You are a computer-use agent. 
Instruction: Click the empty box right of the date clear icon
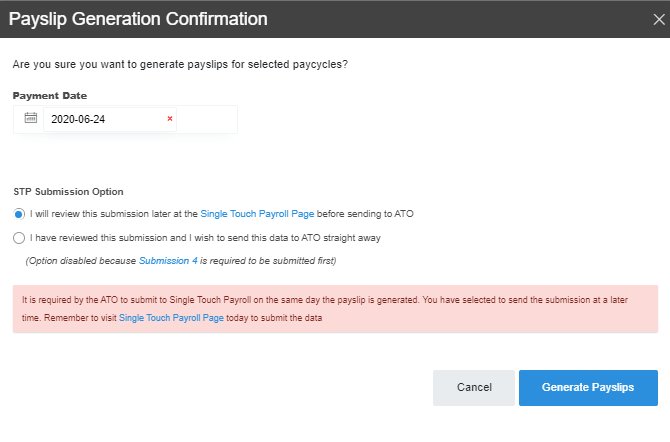[207, 119]
